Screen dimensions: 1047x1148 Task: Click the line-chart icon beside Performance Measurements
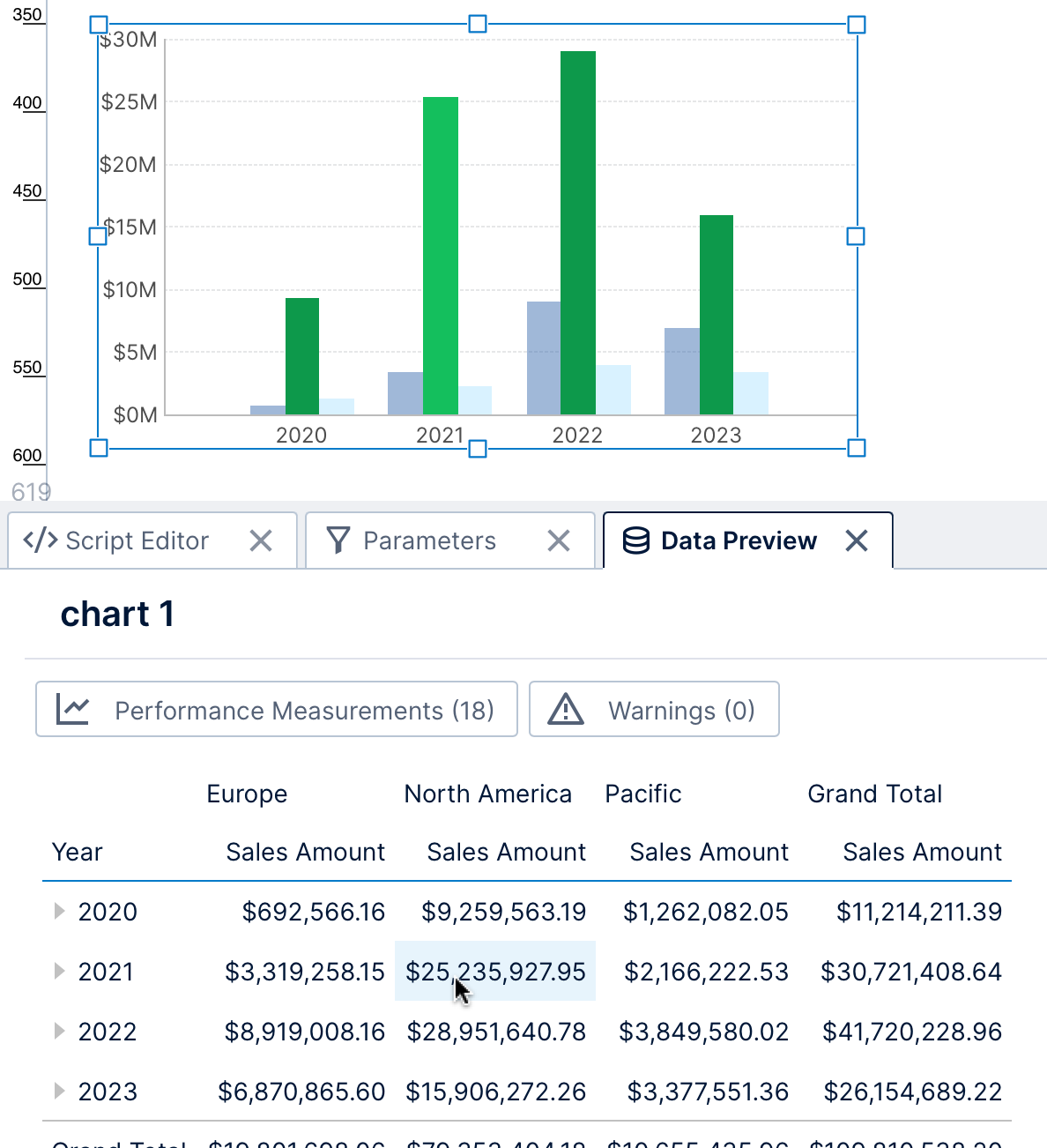point(76,709)
